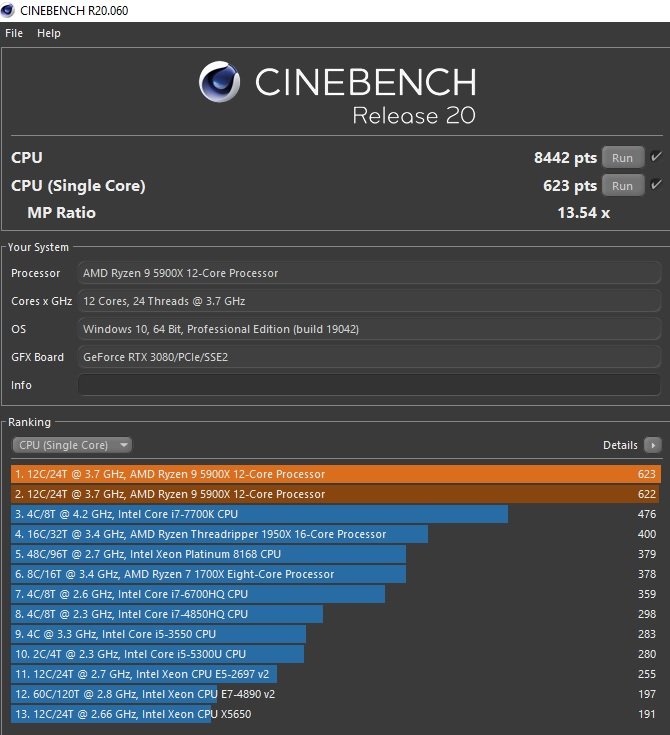The height and width of the screenshot is (735, 670).
Task: Open the CPU (Single Core) ranking dropdown
Action: click(x=72, y=445)
